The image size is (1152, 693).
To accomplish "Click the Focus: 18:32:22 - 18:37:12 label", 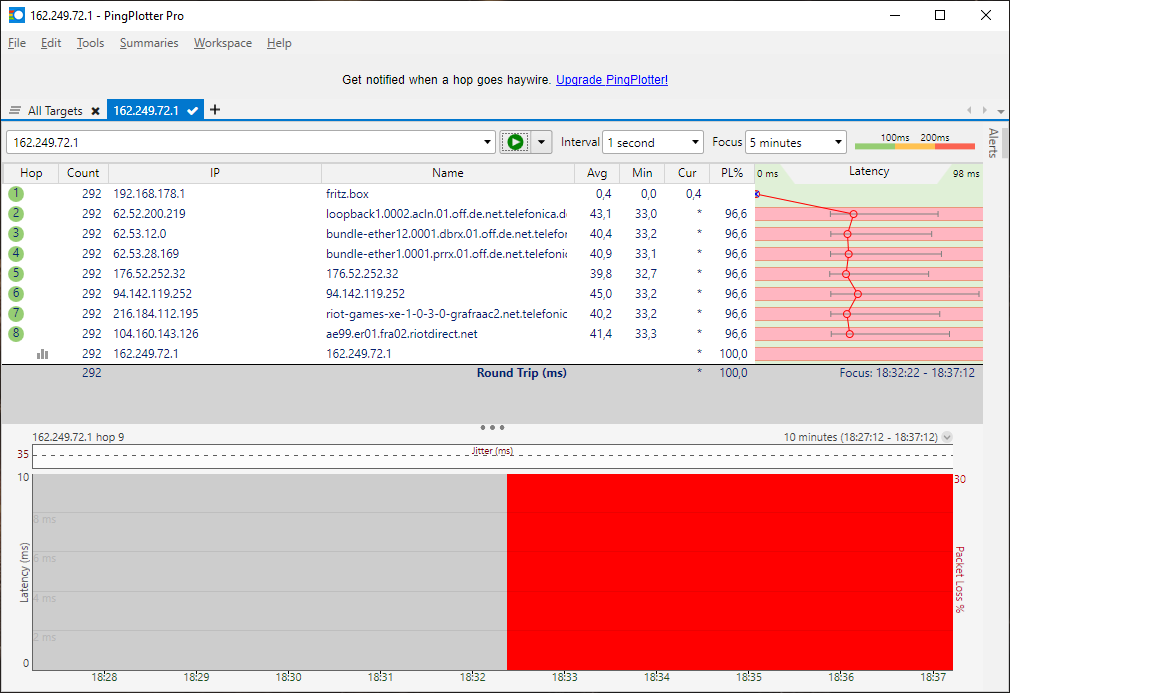I will pyautogui.click(x=907, y=373).
